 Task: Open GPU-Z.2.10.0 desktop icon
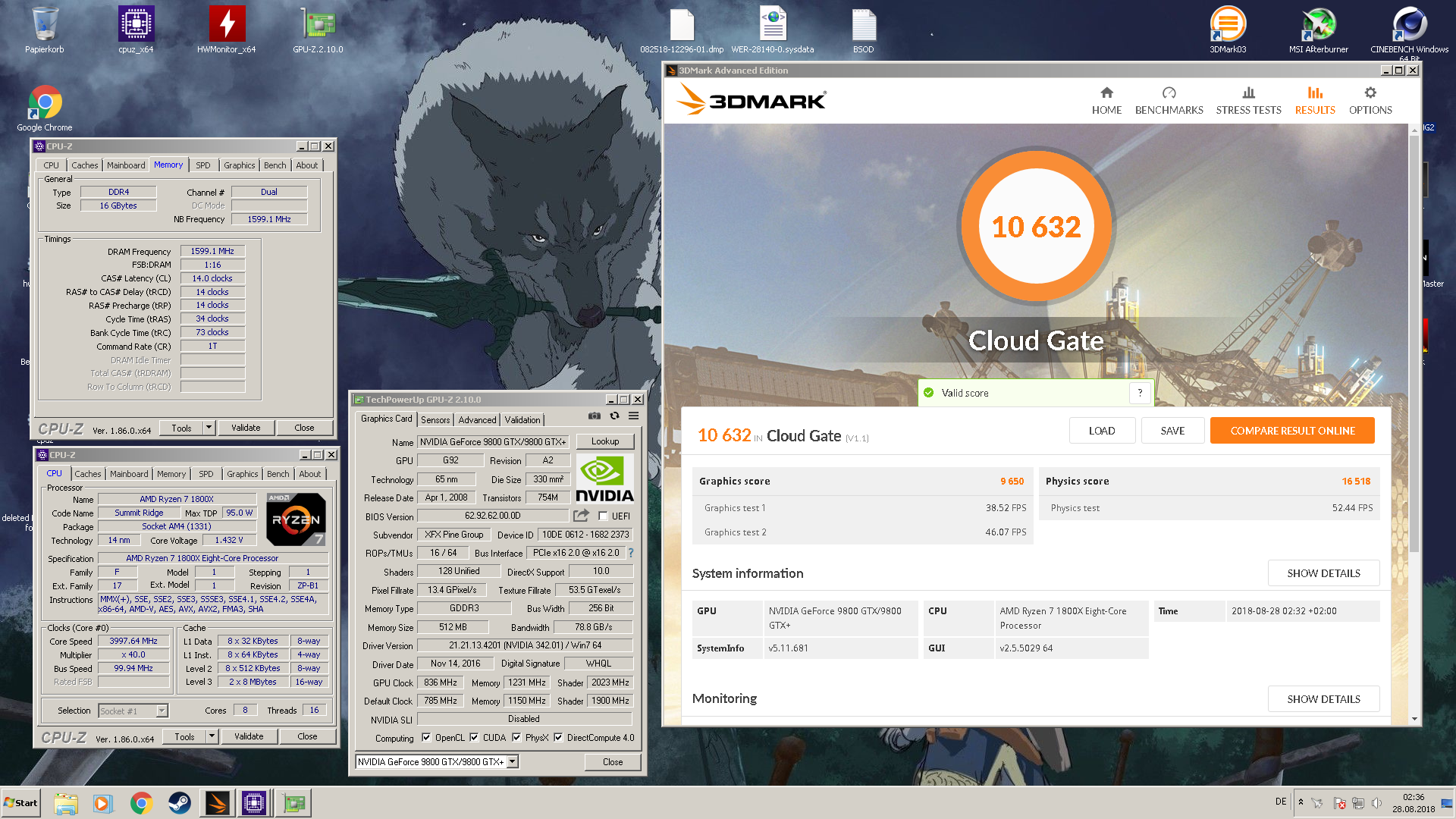click(318, 30)
